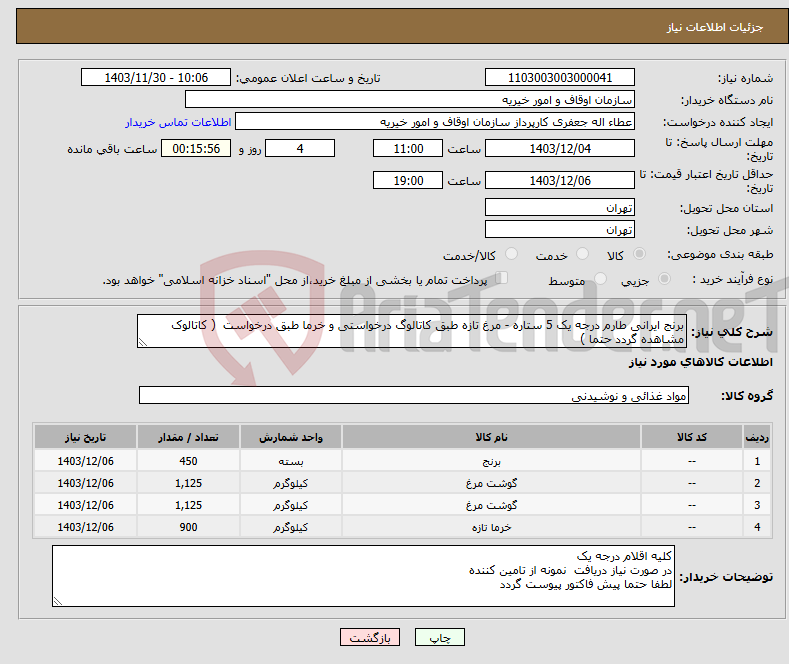
Task: Click quantity 1,125 in row 2
Action: click(188, 483)
